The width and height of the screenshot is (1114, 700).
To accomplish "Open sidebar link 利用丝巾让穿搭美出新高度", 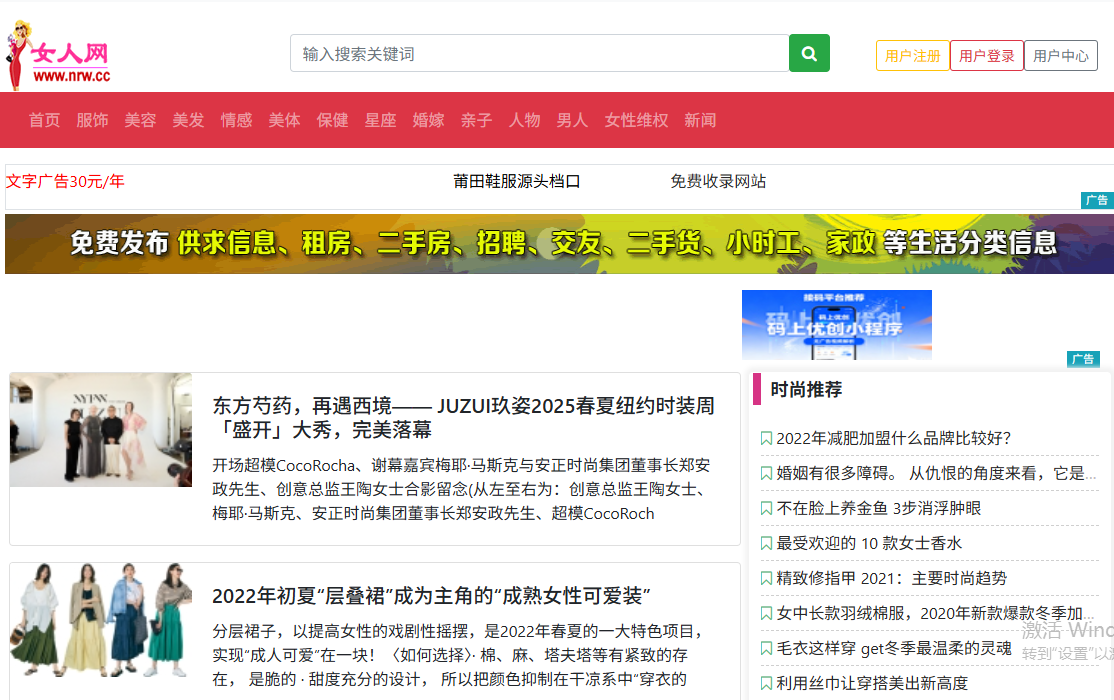I will (x=872, y=684).
